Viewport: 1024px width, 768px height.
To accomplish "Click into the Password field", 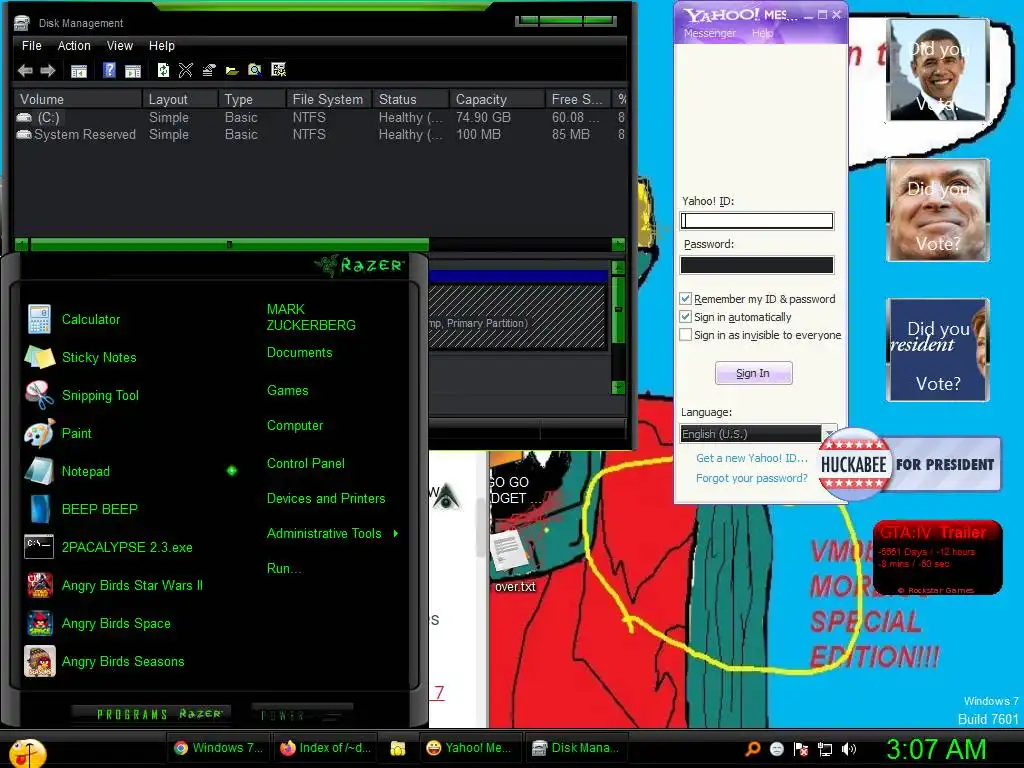I will click(x=757, y=264).
